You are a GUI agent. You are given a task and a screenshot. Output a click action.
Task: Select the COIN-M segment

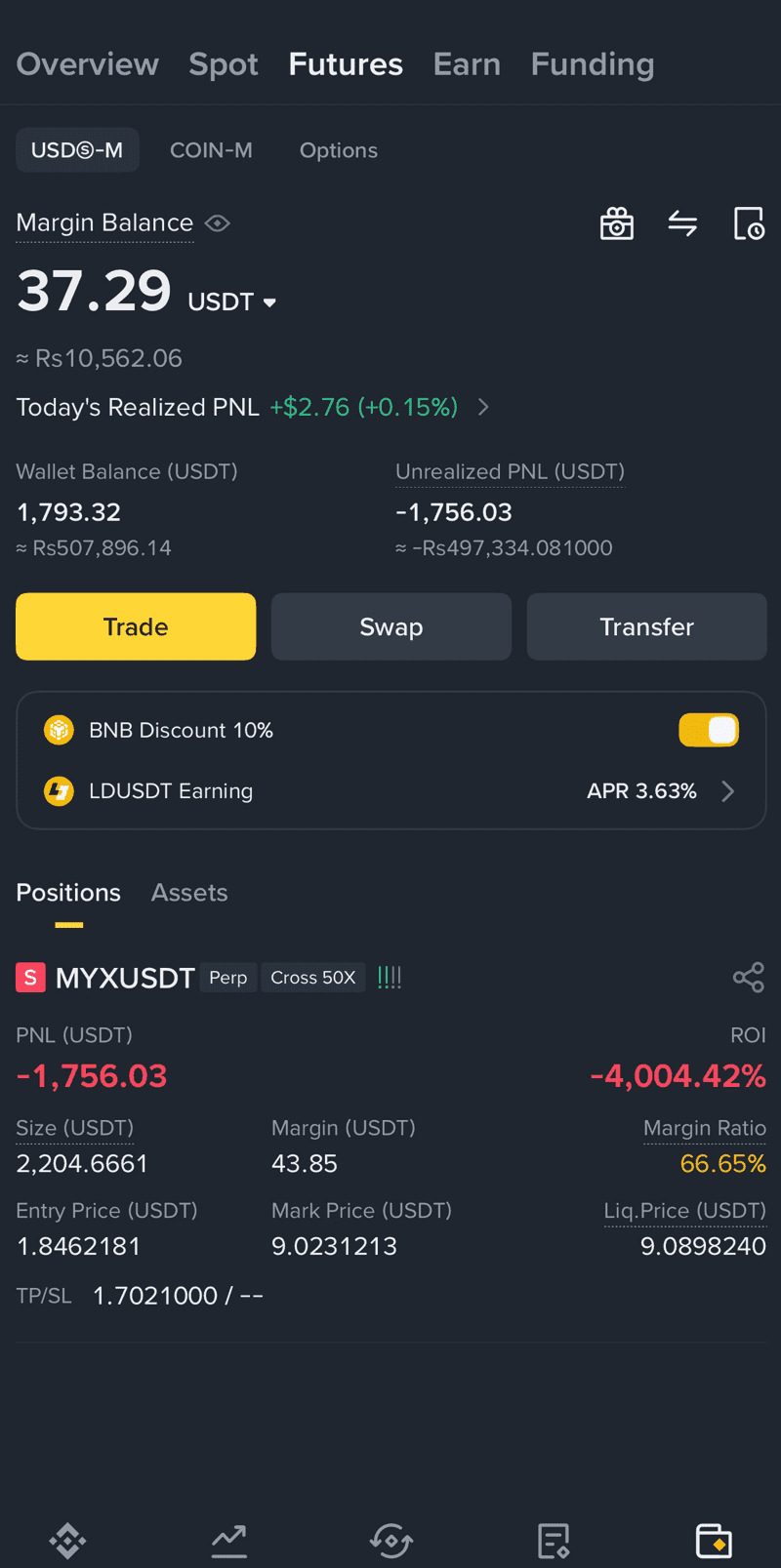coord(211,150)
